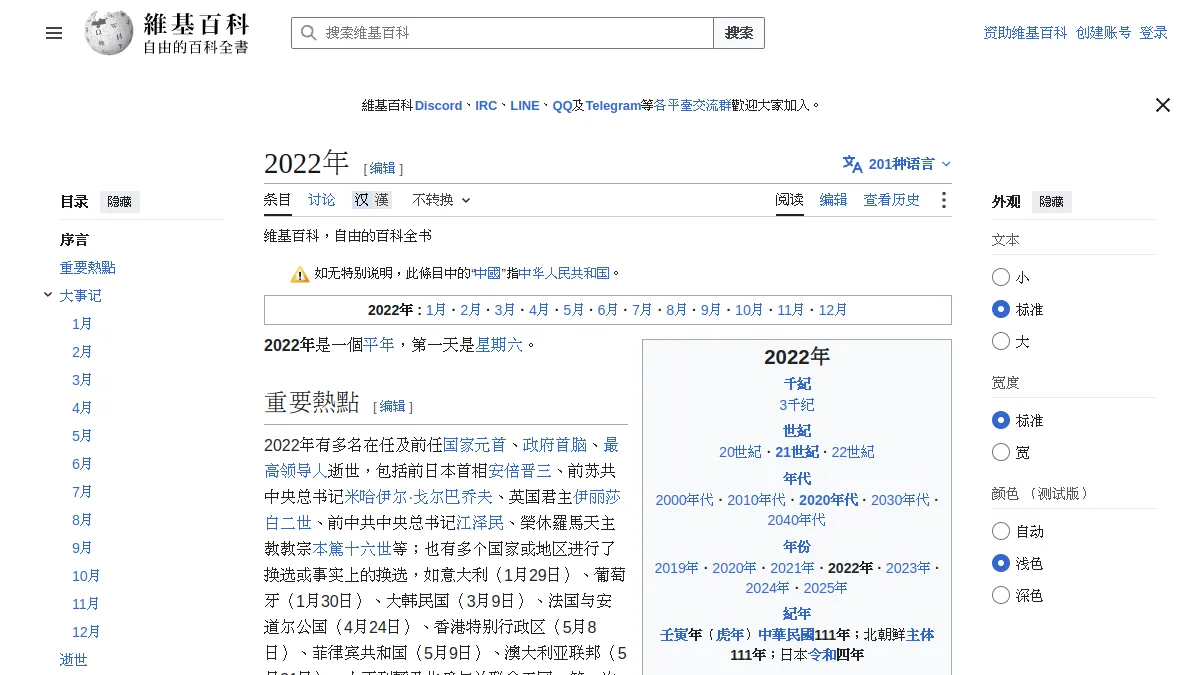This screenshot has width=1200, height=675.
Task: Open the 平年 link
Action: [379, 345]
